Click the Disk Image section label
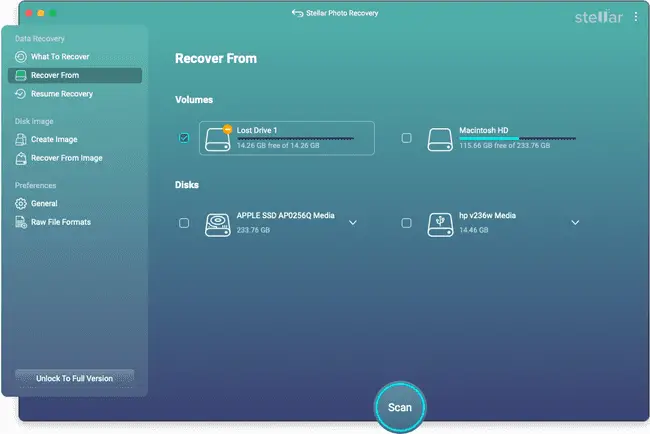 [x=34, y=121]
